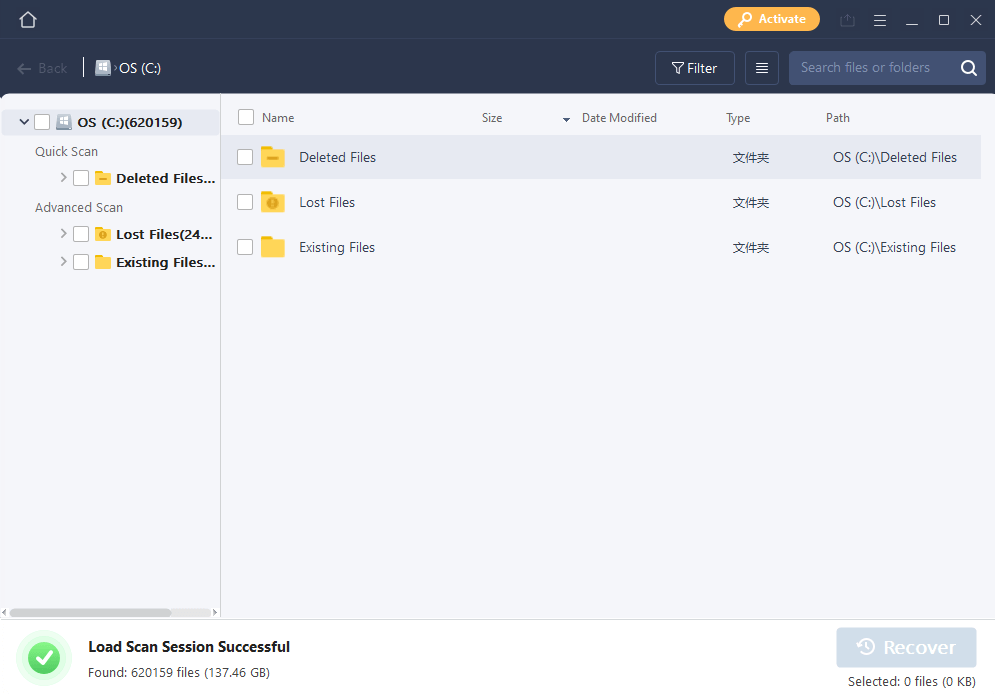The width and height of the screenshot is (995, 694).
Task: Expand Lost Files in sidebar tree
Action: tap(64, 234)
